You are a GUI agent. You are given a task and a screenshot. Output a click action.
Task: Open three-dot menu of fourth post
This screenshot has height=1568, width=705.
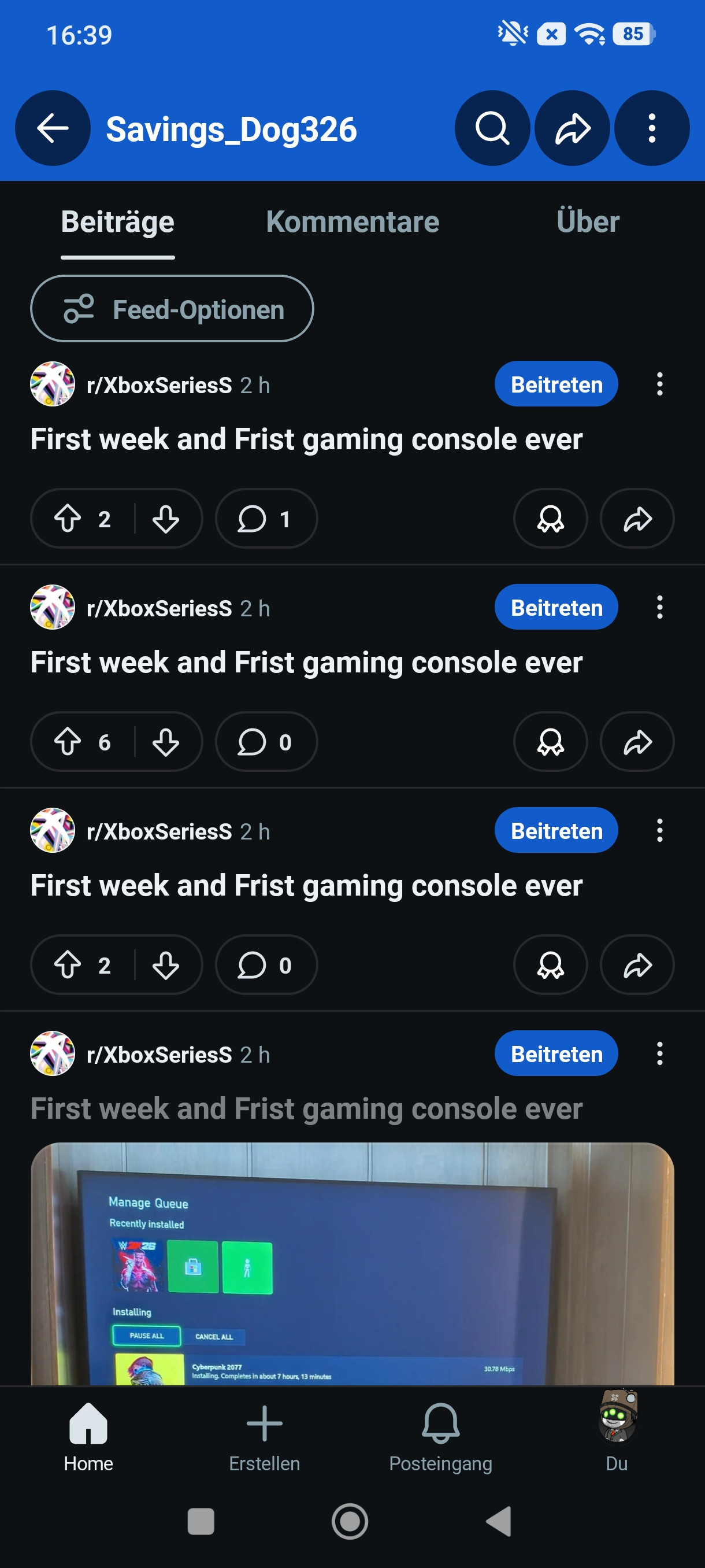659,1053
